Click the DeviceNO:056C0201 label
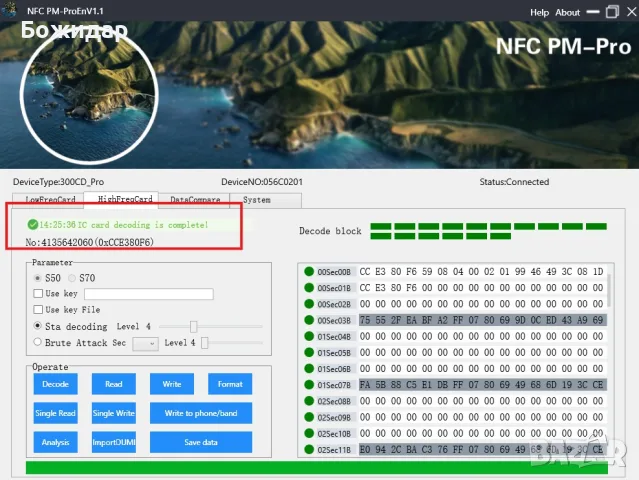The width and height of the screenshot is (639, 480). coord(262,182)
